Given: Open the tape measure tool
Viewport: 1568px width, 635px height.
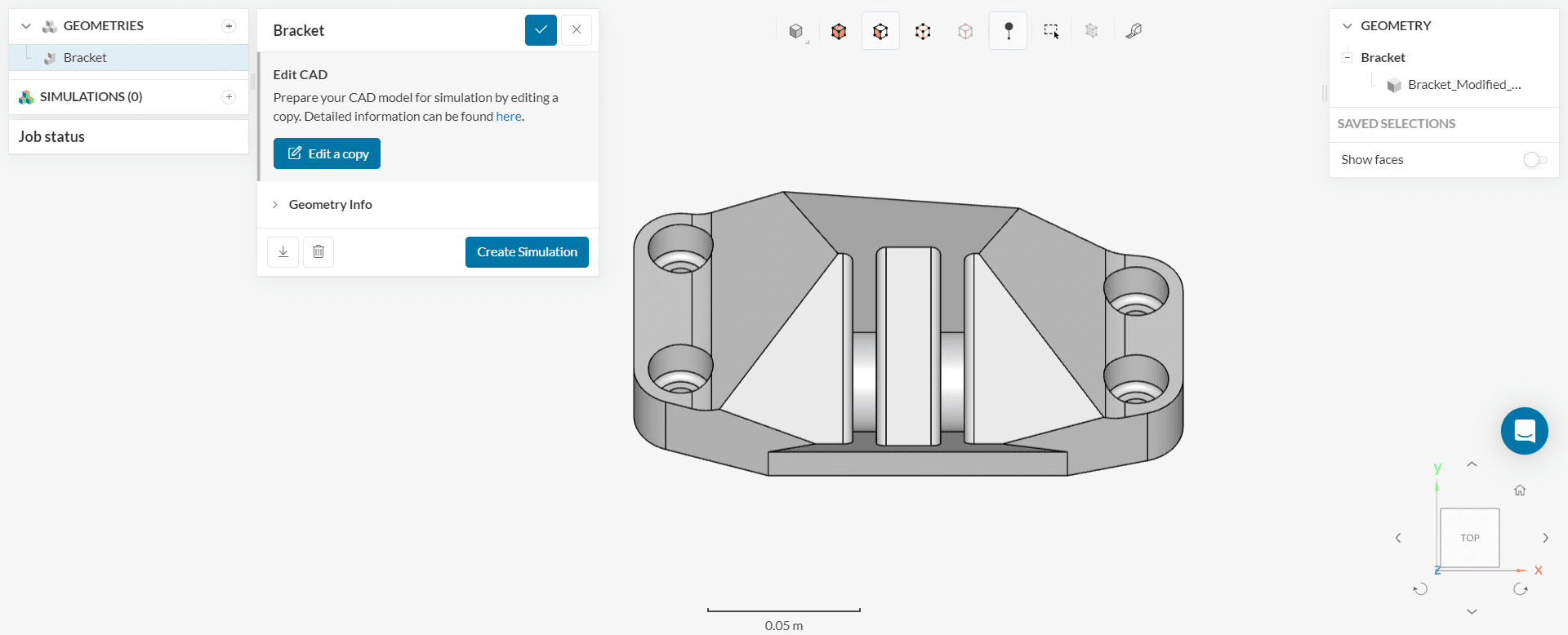Looking at the screenshot, I should tap(1134, 31).
